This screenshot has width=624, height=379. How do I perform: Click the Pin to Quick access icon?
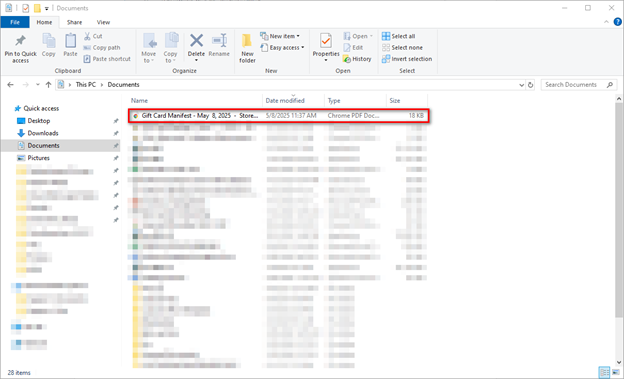pyautogui.click(x=20, y=40)
